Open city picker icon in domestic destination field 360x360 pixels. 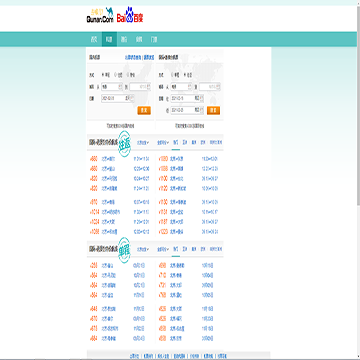tap(148, 87)
